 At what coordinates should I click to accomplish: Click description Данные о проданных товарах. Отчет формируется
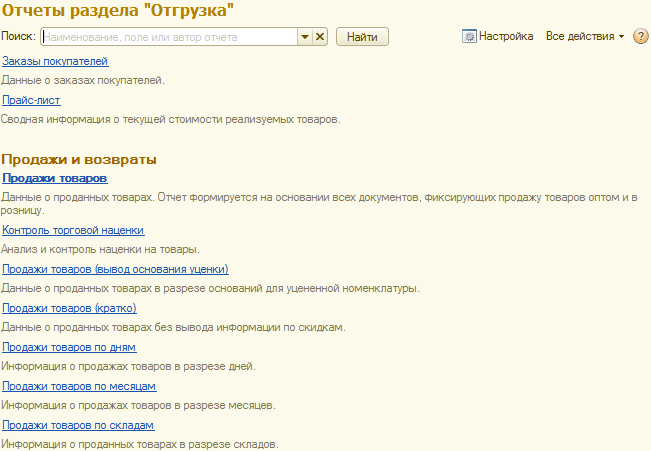(319, 203)
